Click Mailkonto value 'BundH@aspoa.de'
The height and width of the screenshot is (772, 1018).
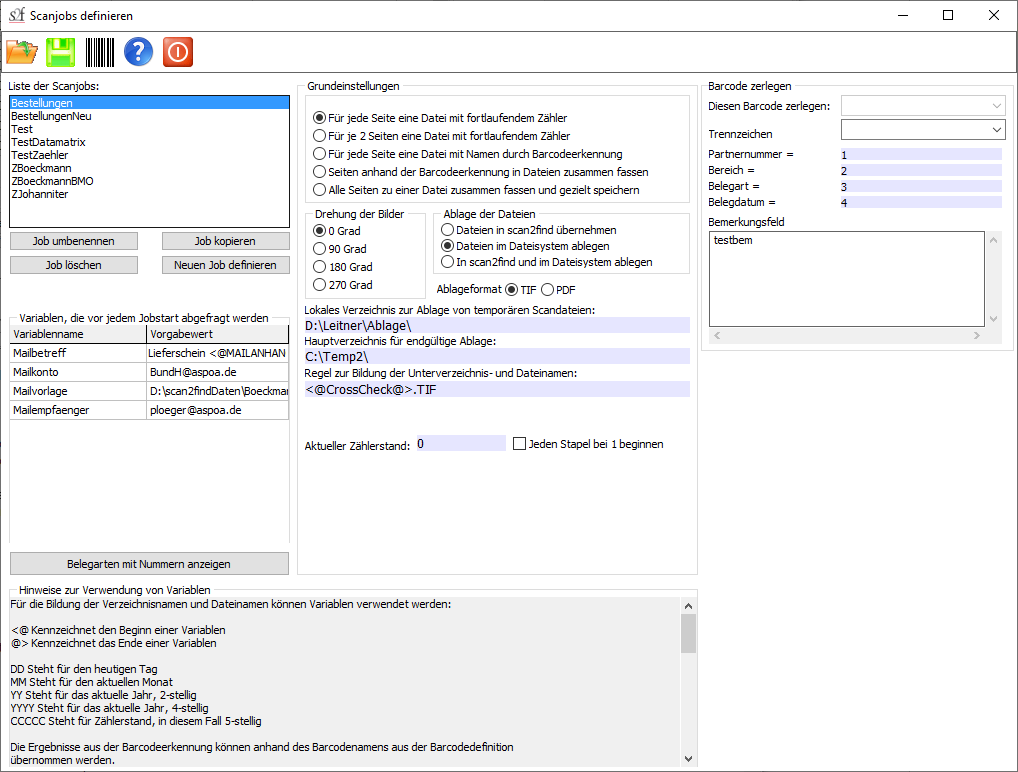click(218, 373)
